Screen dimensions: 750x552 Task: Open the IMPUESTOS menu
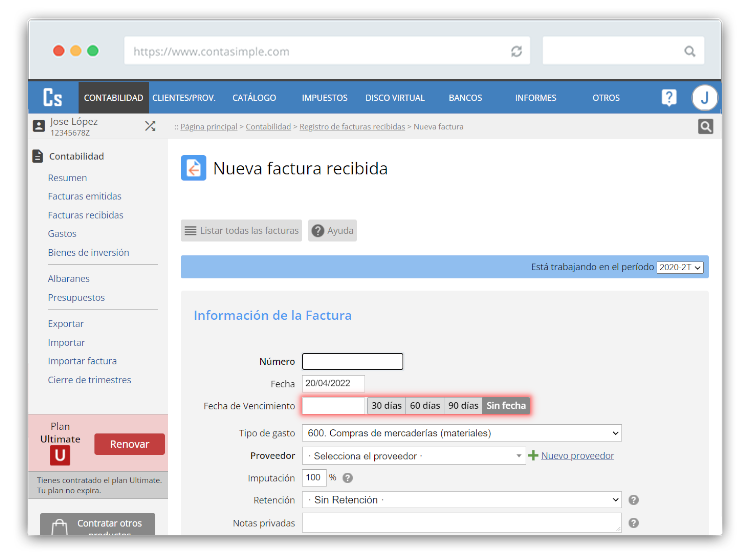[324, 98]
